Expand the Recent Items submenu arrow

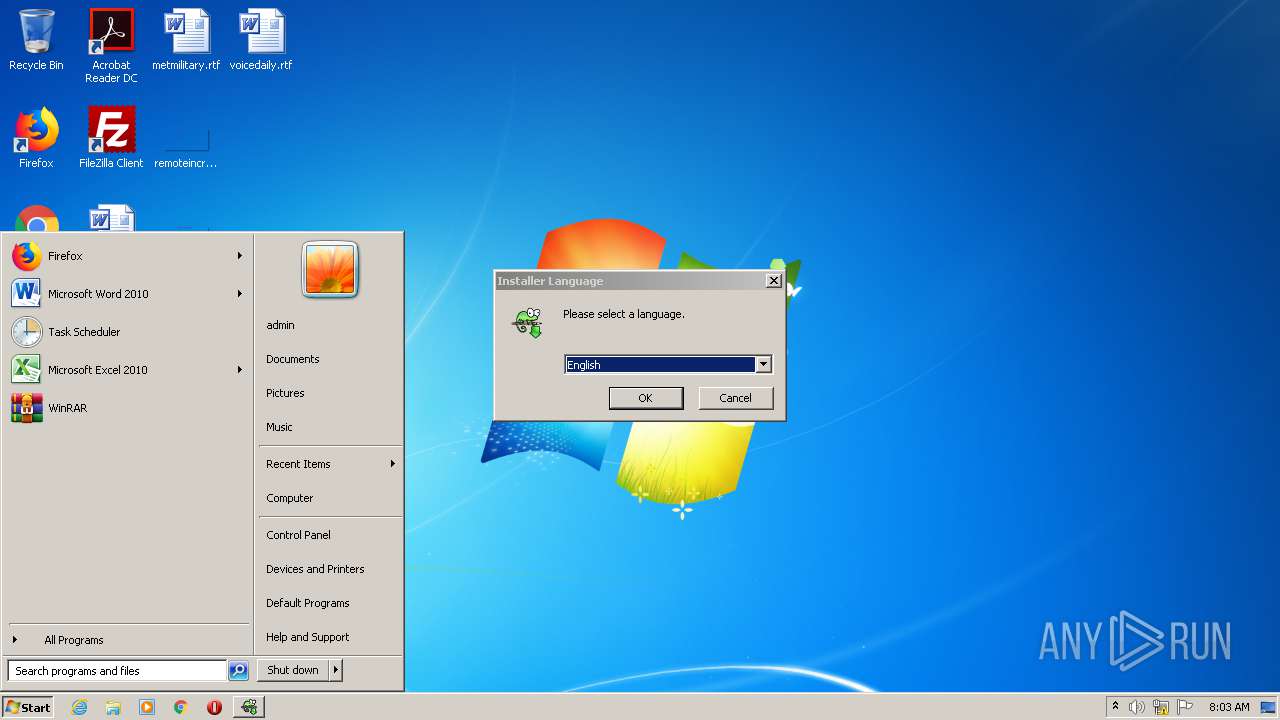click(x=393, y=464)
